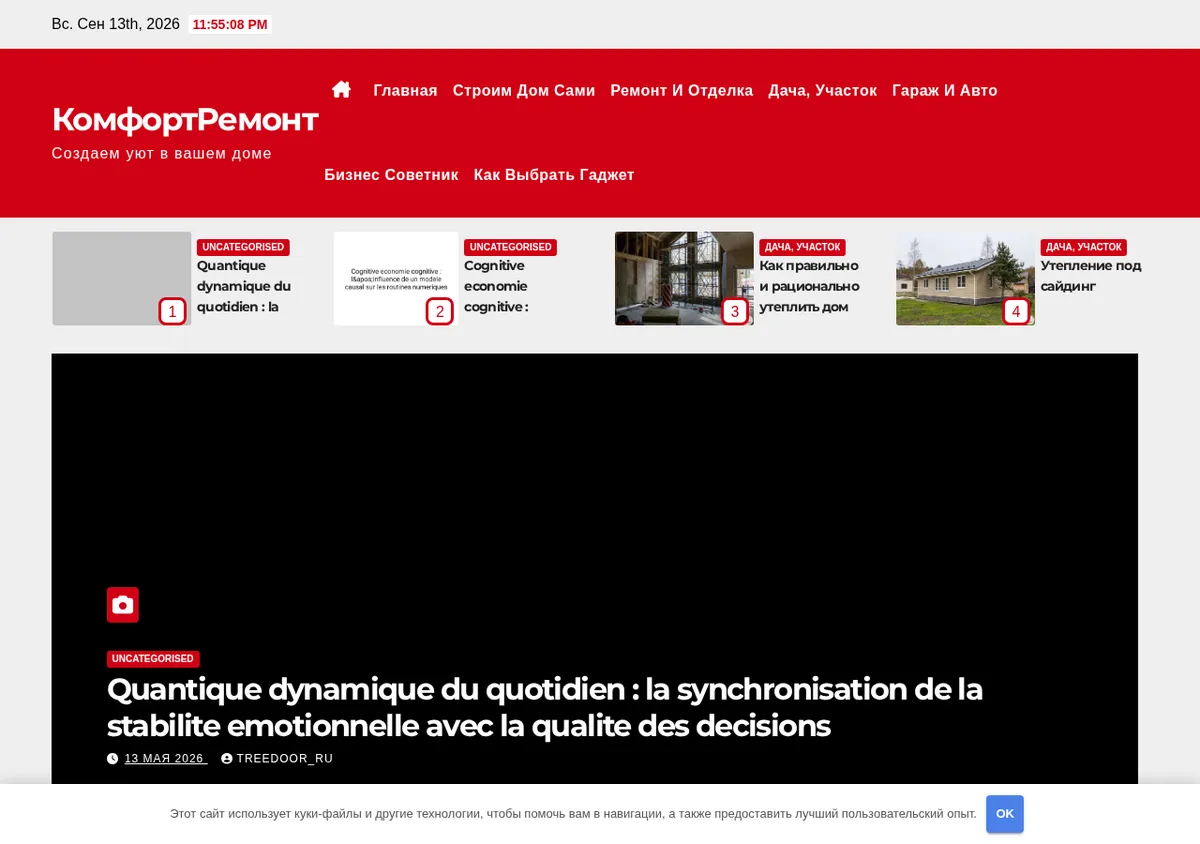
Task: Click the home icon in navigation bar
Action: tap(341, 90)
